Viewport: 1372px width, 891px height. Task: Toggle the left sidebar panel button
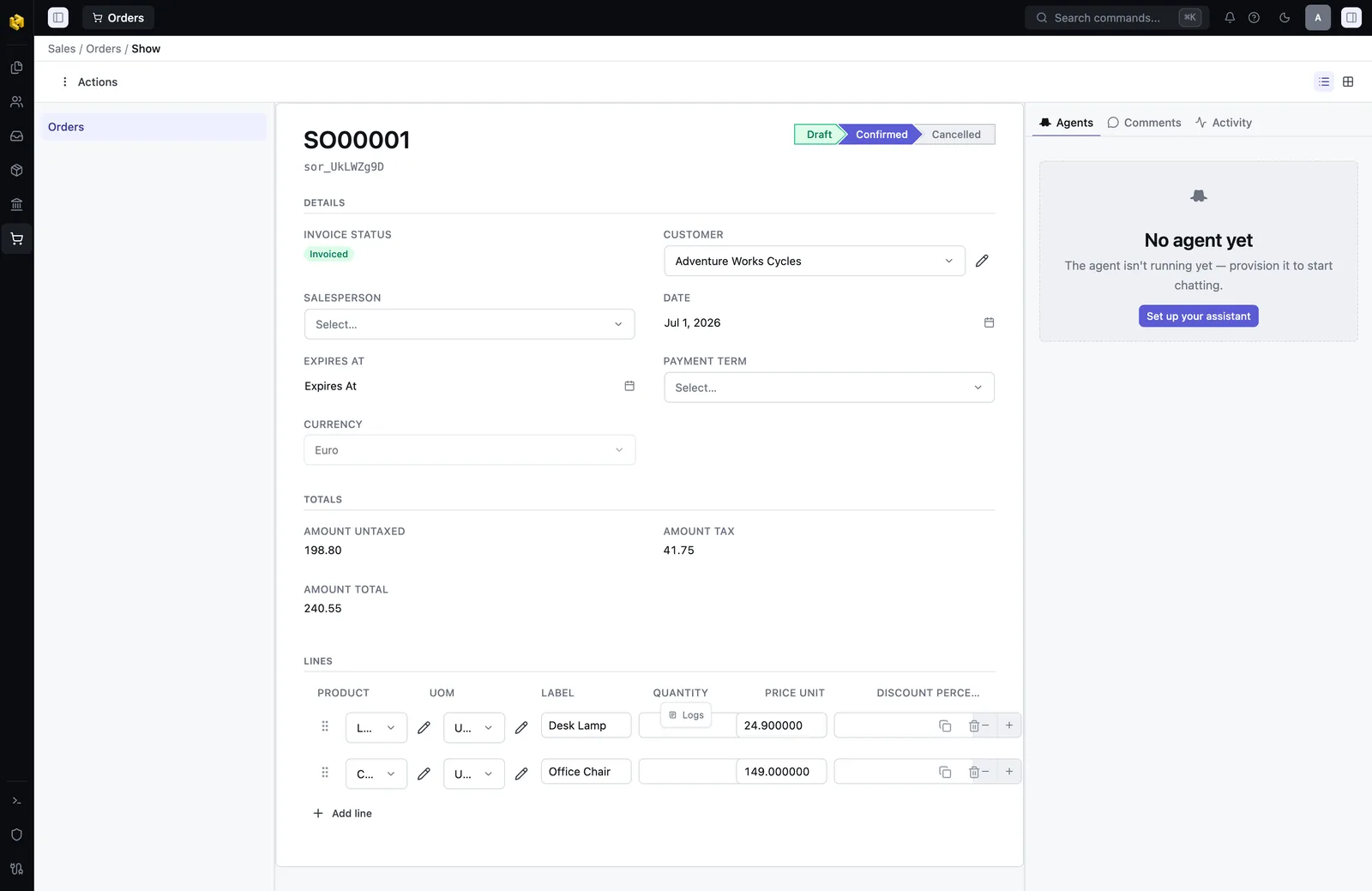click(58, 17)
